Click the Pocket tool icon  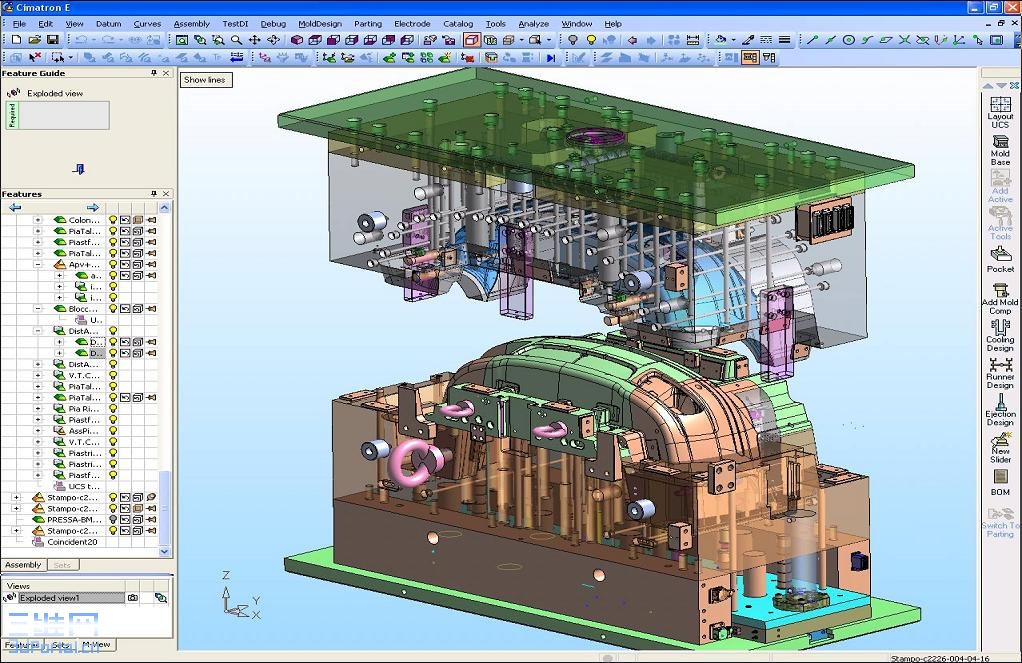coord(1000,259)
